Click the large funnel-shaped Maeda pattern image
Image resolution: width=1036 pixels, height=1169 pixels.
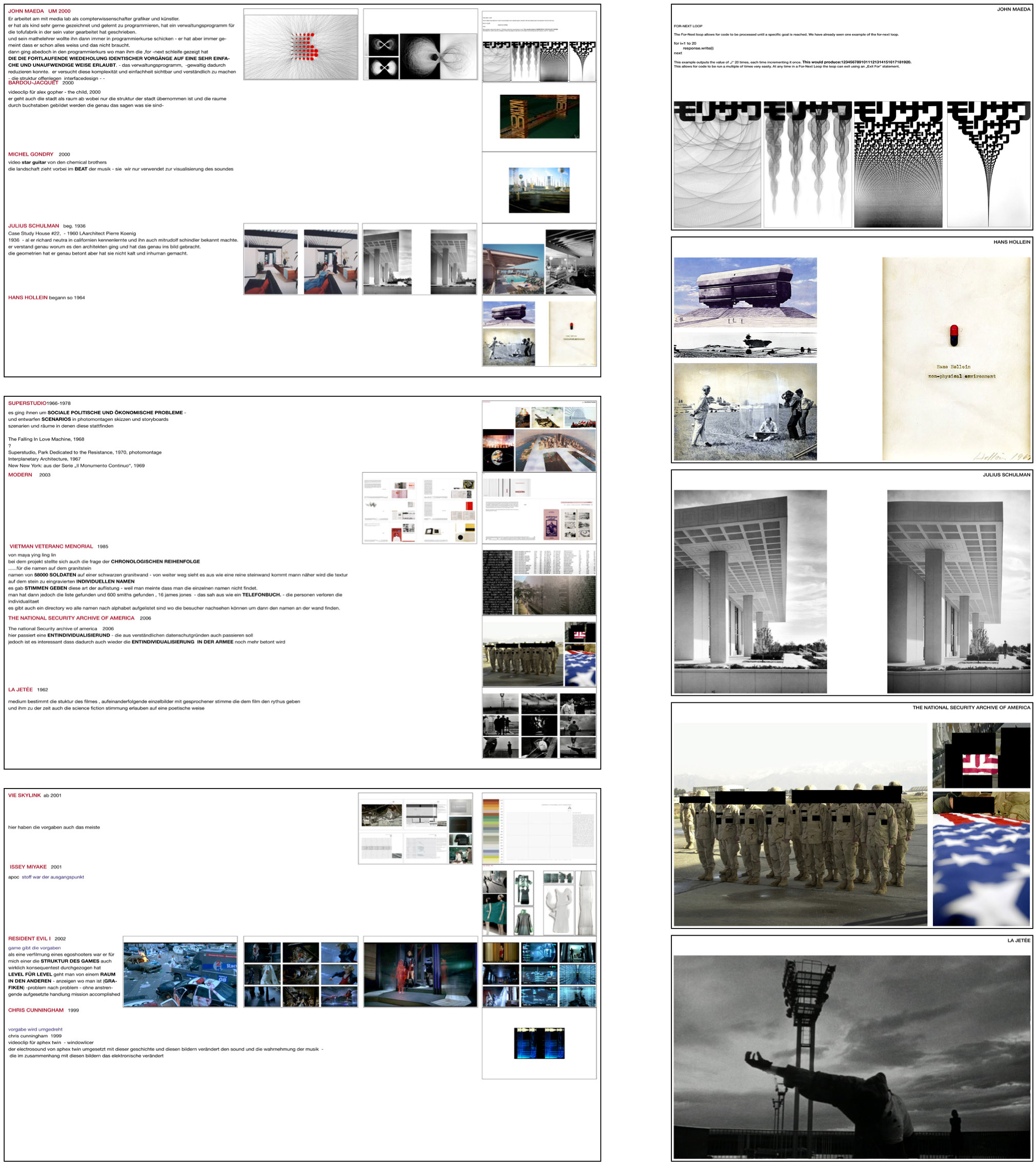[988, 165]
